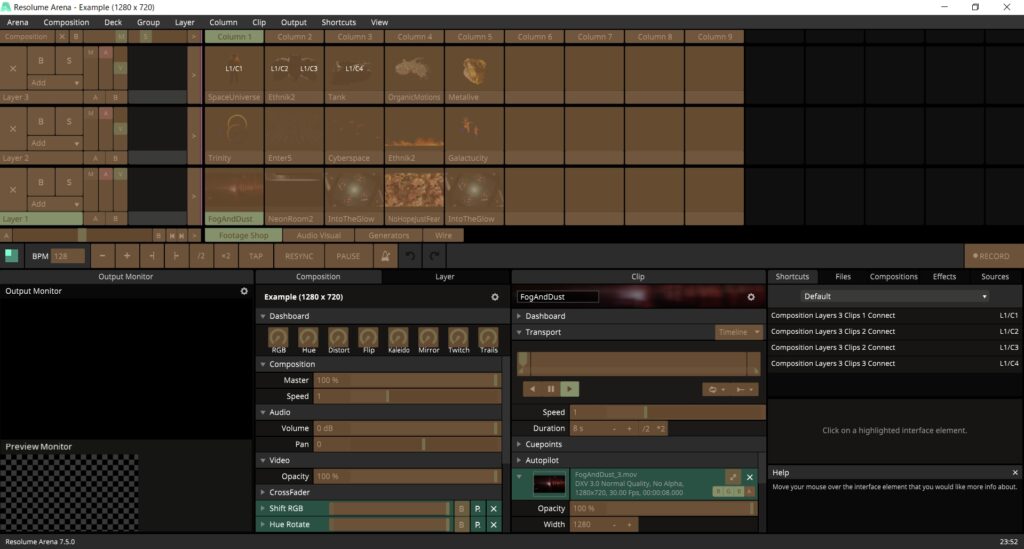Toggle composition Bypass button
Image resolution: width=1024 pixels, height=549 pixels.
76,37
